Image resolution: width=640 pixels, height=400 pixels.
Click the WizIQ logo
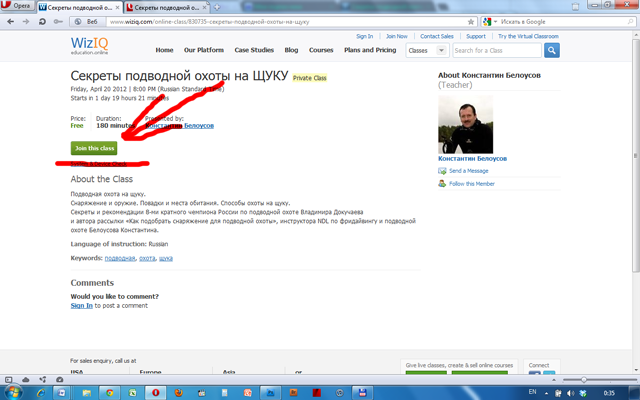click(91, 47)
